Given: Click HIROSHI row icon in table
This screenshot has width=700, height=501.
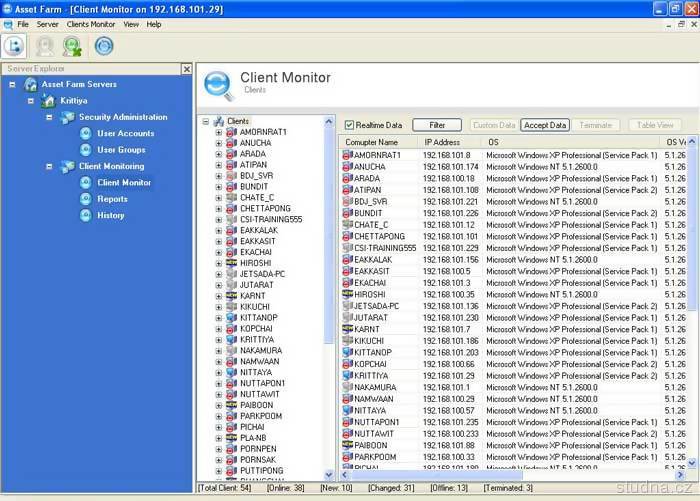Looking at the screenshot, I should pos(347,295).
